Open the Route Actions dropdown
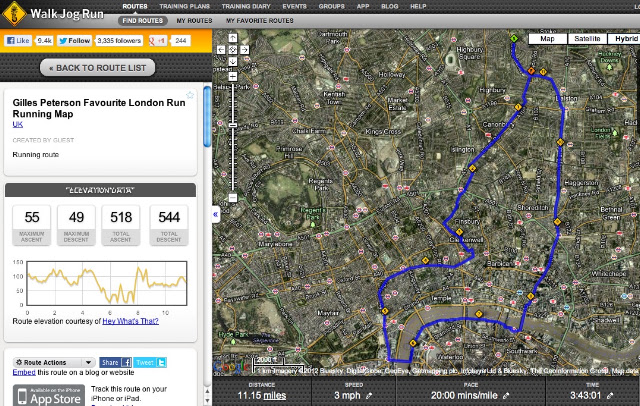640x406 pixels. coord(54,362)
